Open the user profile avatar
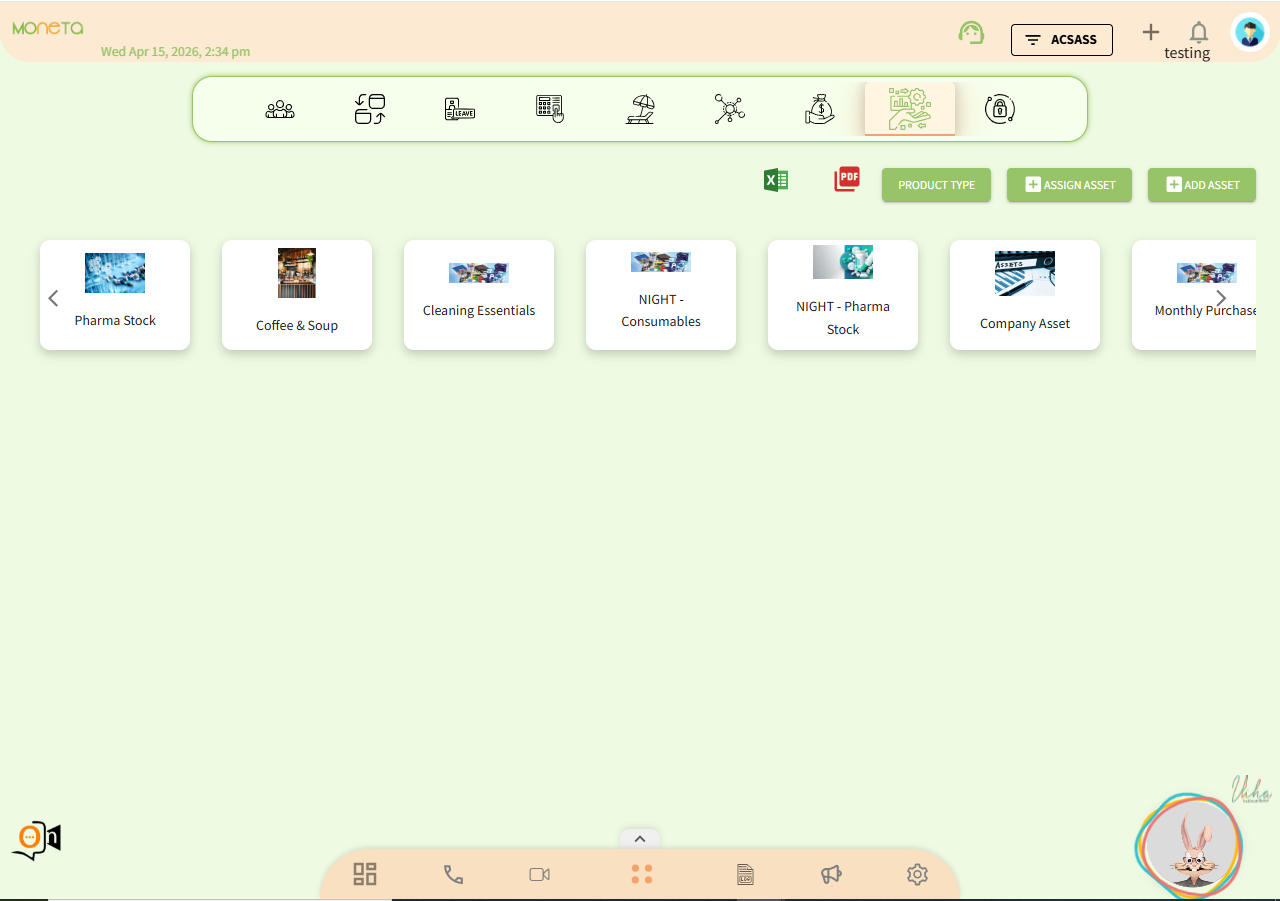1280x901 pixels. click(1249, 33)
